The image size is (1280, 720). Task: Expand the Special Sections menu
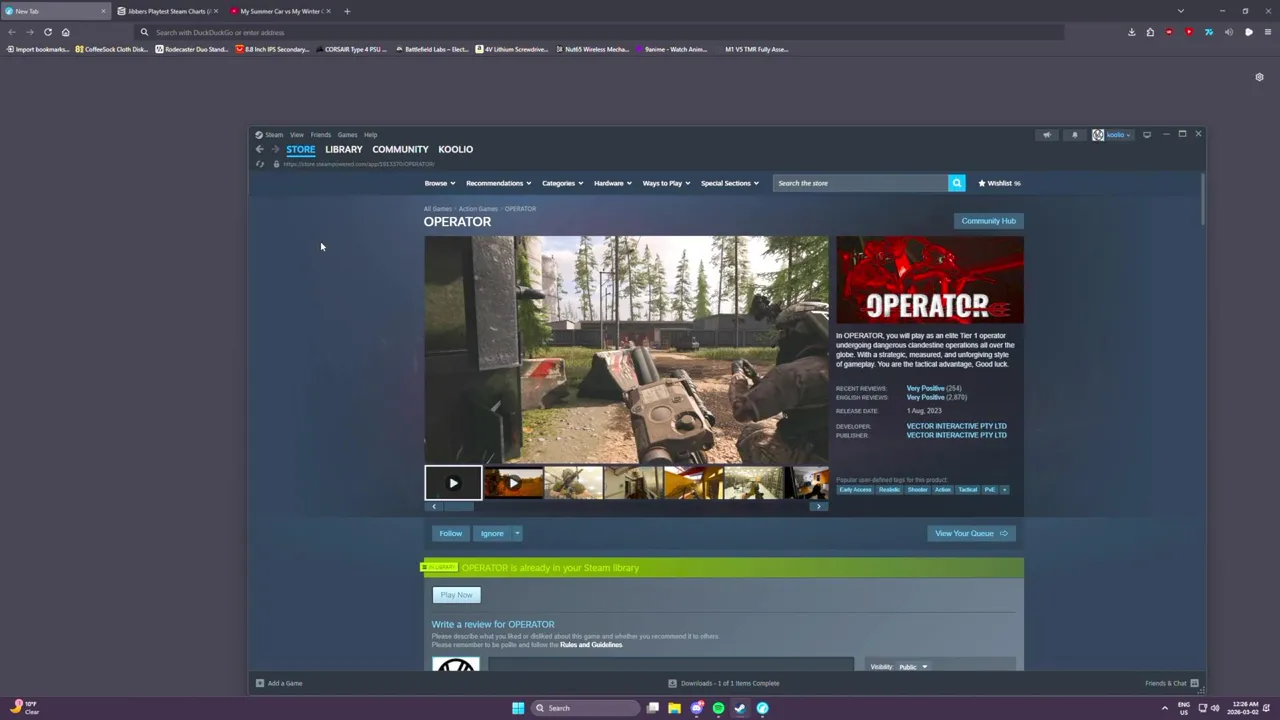(730, 183)
